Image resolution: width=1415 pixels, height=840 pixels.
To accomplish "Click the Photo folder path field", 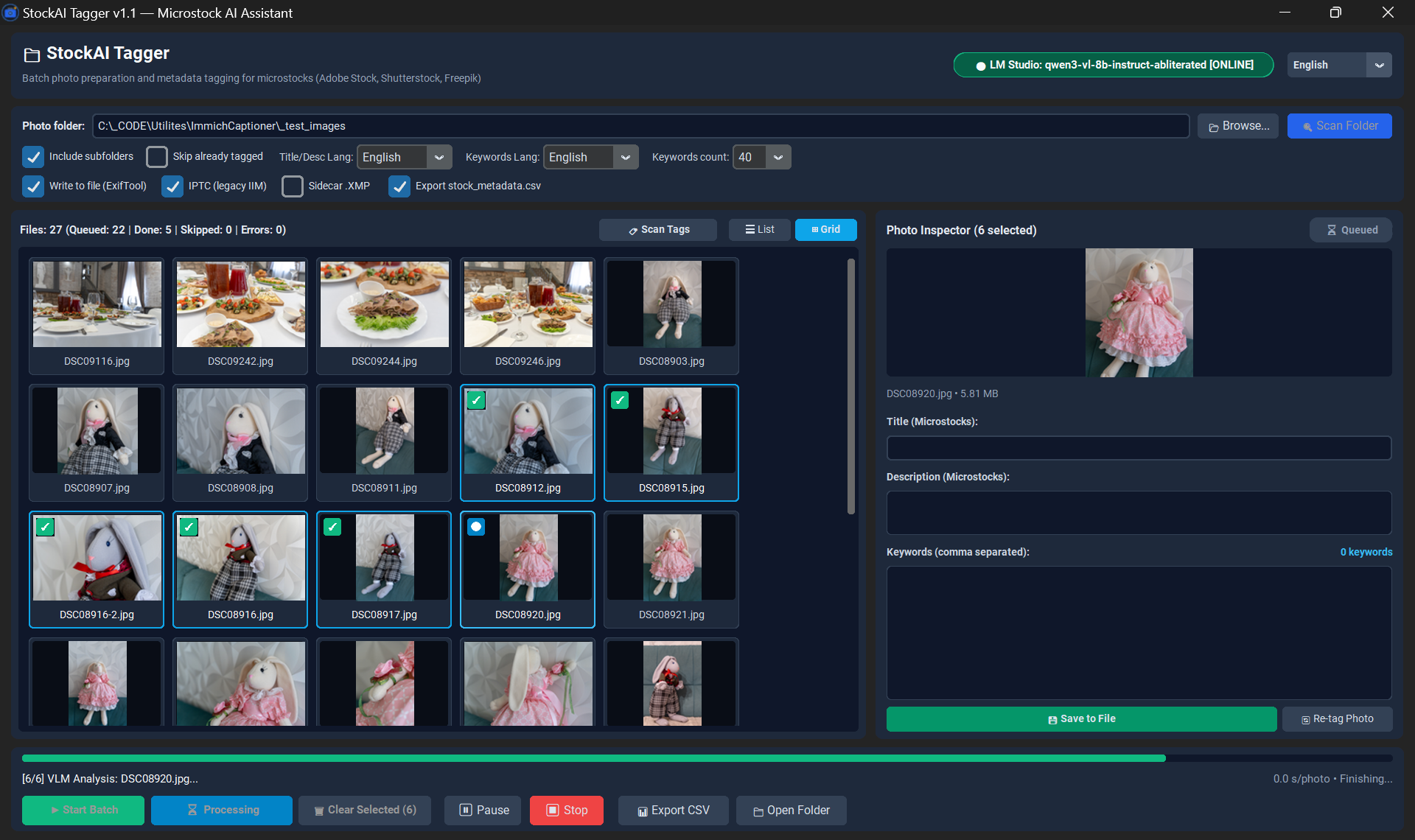I will coord(640,126).
